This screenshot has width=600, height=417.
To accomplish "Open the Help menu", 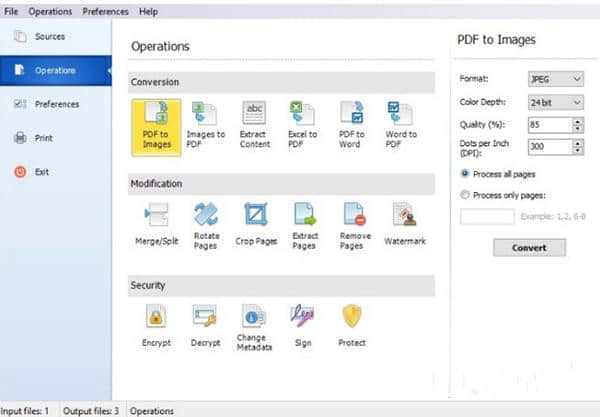I will pos(148,11).
